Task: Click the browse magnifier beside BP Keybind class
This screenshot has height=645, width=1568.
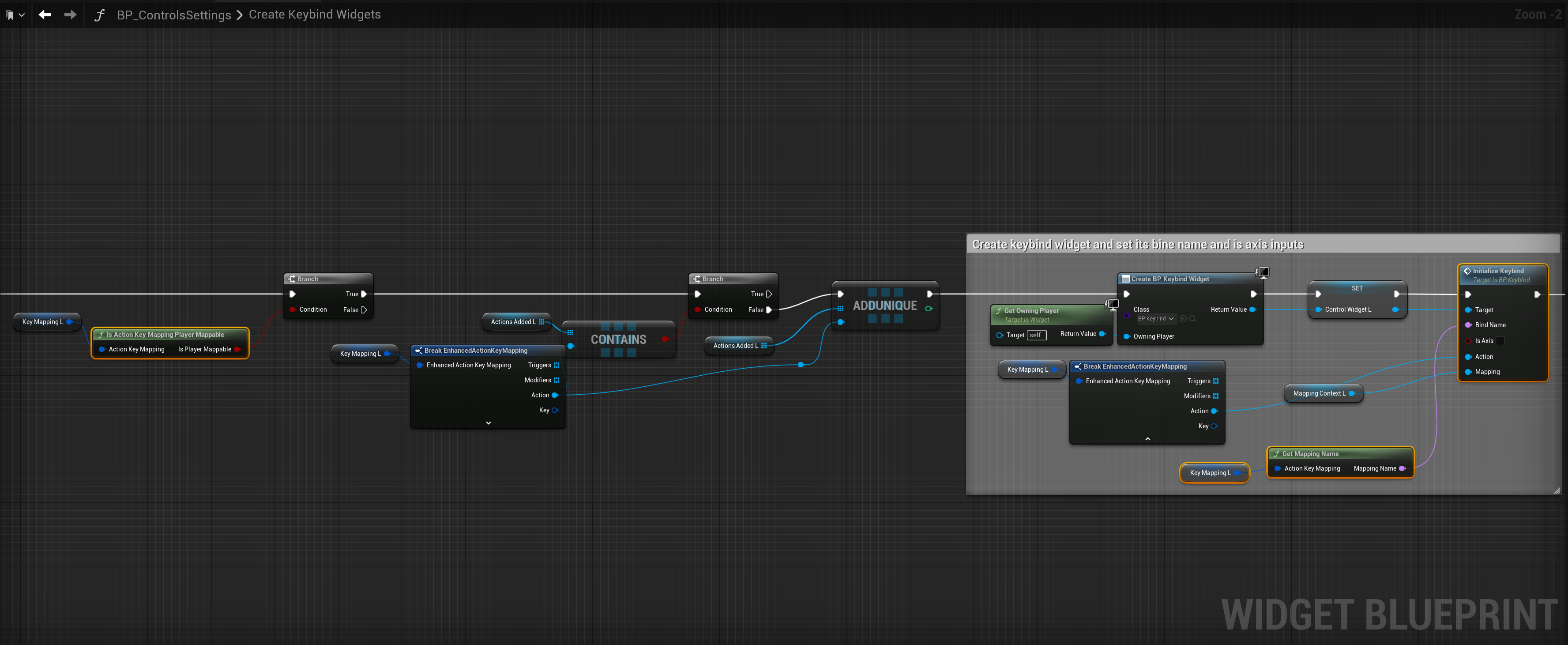Action: click(1192, 319)
